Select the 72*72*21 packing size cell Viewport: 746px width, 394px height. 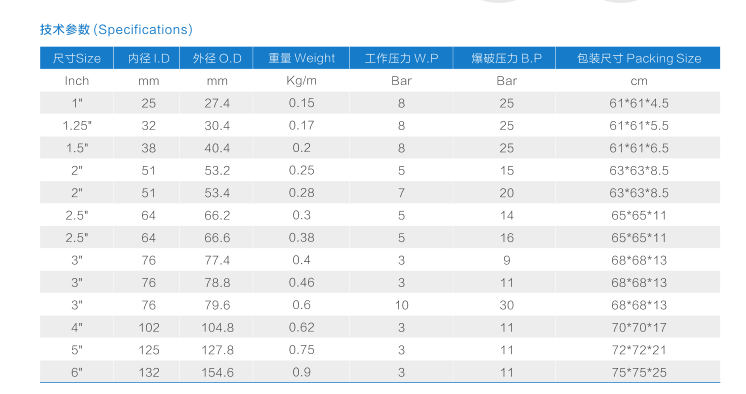(x=638, y=350)
